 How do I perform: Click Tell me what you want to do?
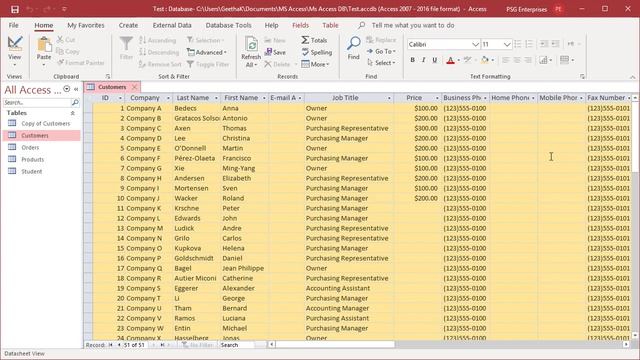click(413, 25)
